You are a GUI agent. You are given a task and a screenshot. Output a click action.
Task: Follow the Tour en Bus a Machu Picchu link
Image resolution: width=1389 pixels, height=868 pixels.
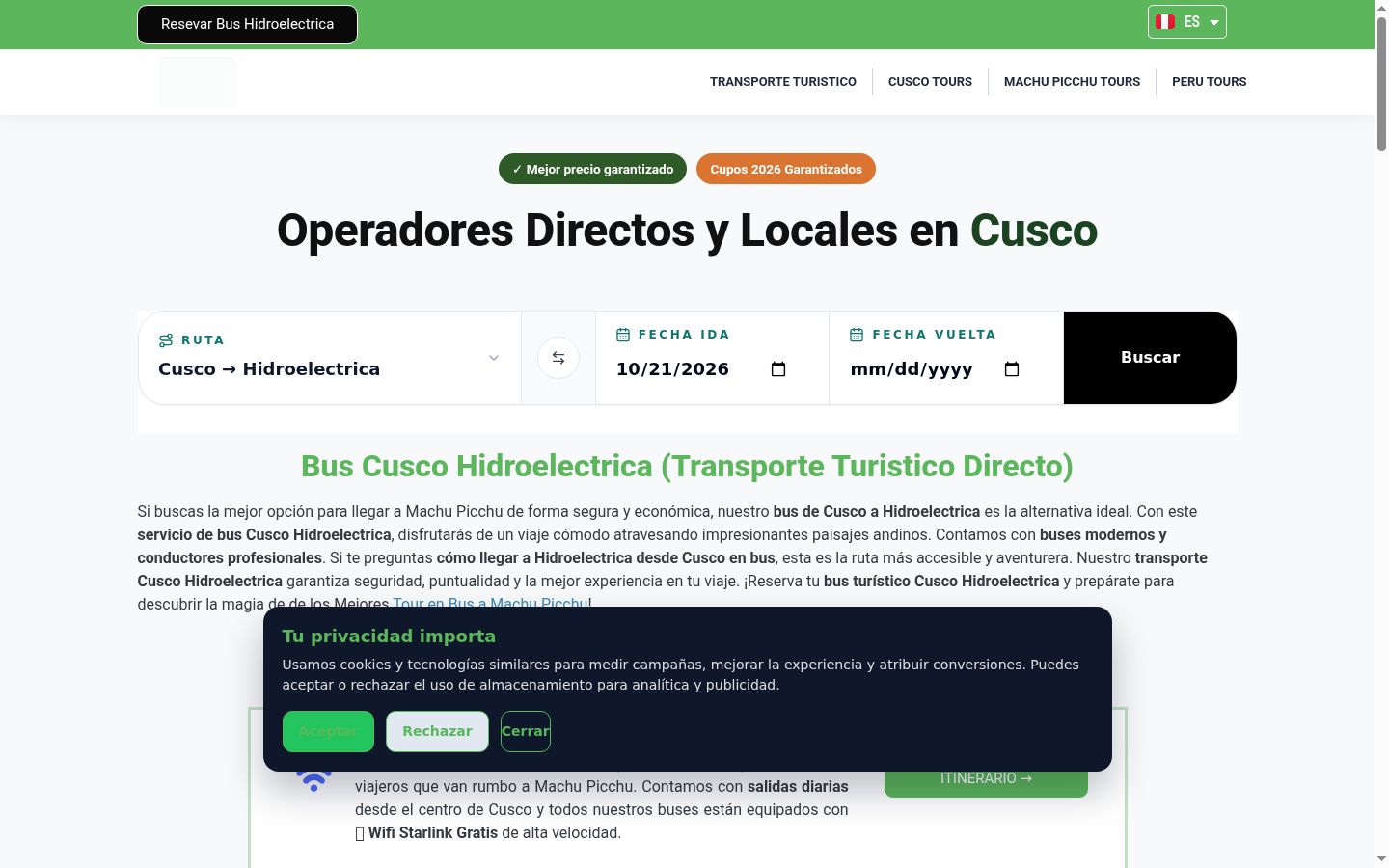[490, 603]
